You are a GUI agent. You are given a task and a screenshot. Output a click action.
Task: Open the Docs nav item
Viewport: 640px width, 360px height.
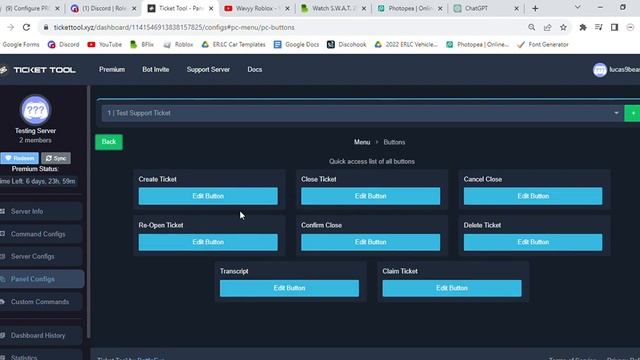(255, 69)
